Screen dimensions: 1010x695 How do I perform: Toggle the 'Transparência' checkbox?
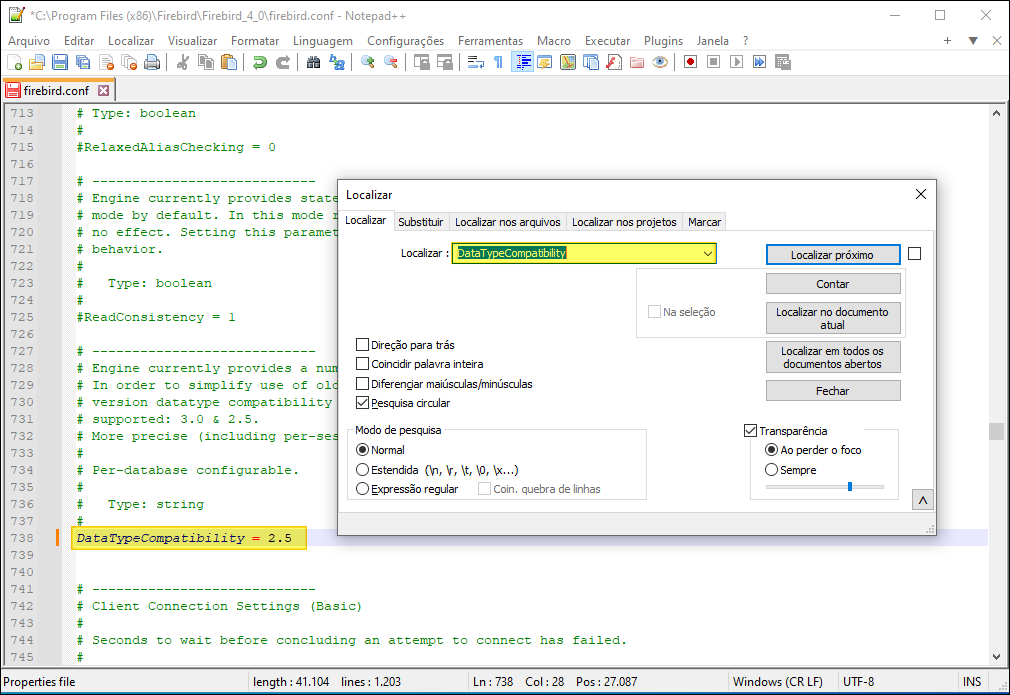[x=750, y=431]
